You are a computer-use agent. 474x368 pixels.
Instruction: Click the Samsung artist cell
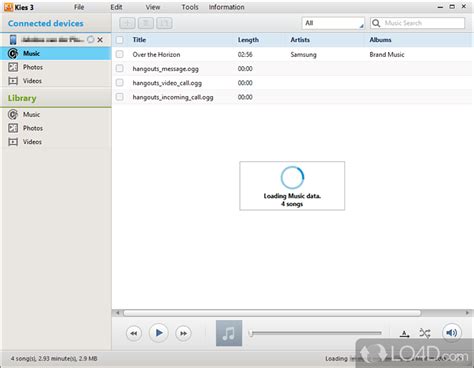[303, 54]
